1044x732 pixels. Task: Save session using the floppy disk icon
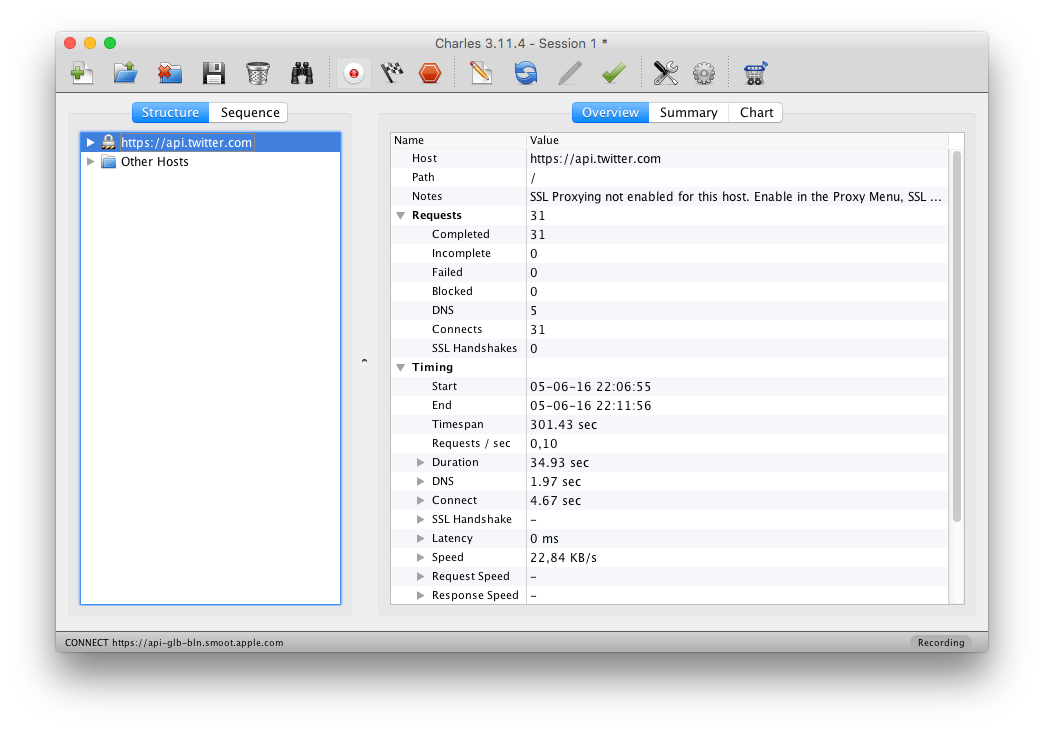[x=213, y=73]
